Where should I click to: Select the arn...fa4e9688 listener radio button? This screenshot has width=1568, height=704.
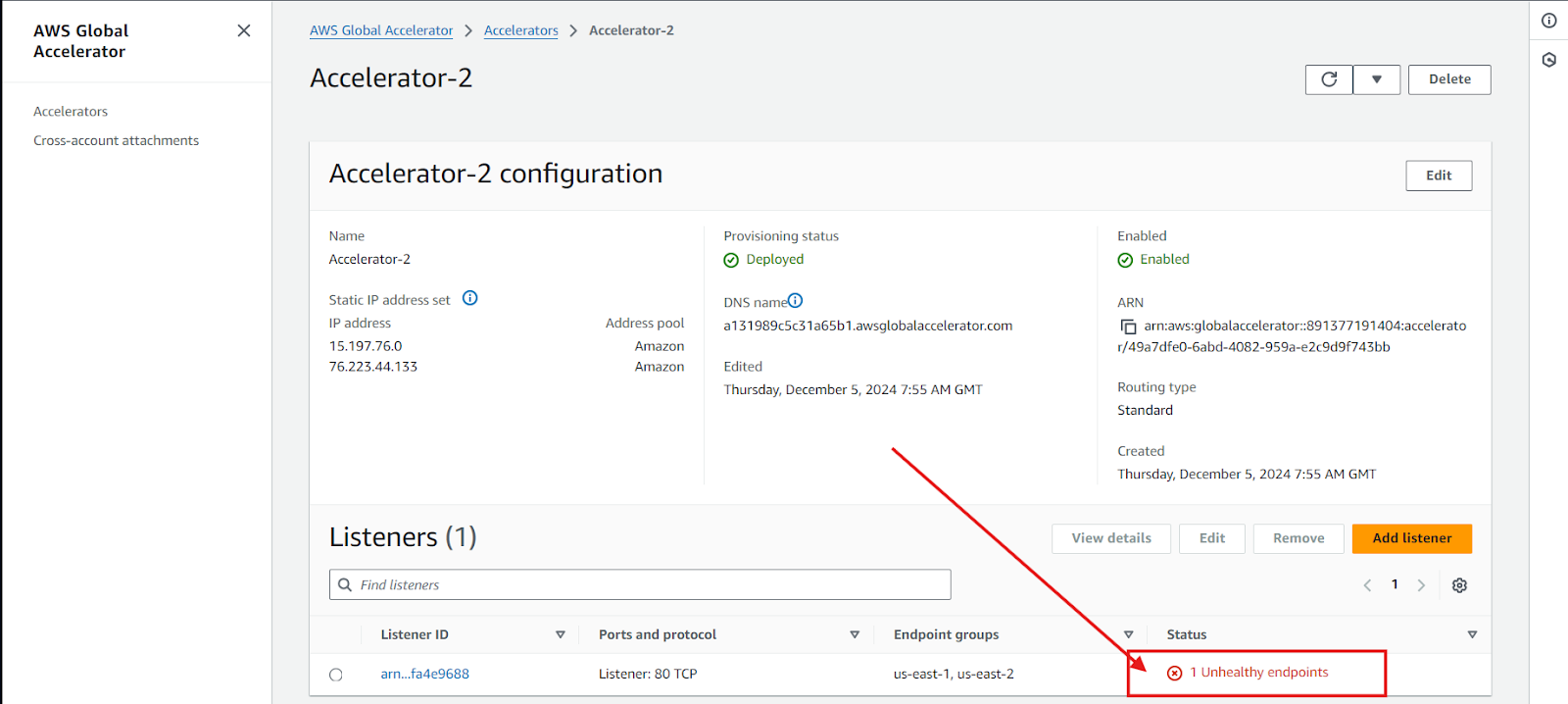click(336, 675)
